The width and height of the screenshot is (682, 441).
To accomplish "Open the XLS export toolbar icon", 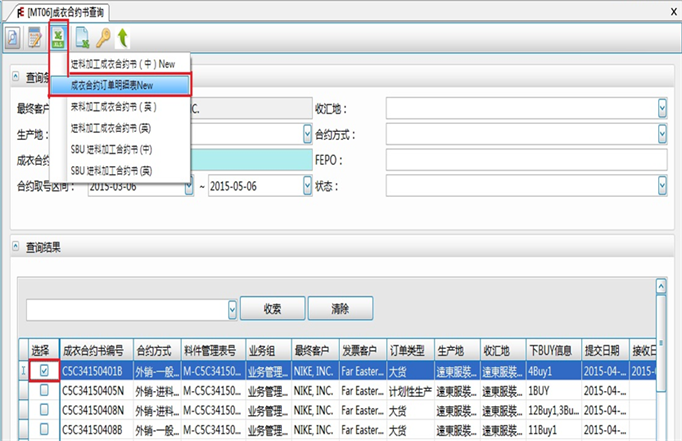I will point(59,39).
